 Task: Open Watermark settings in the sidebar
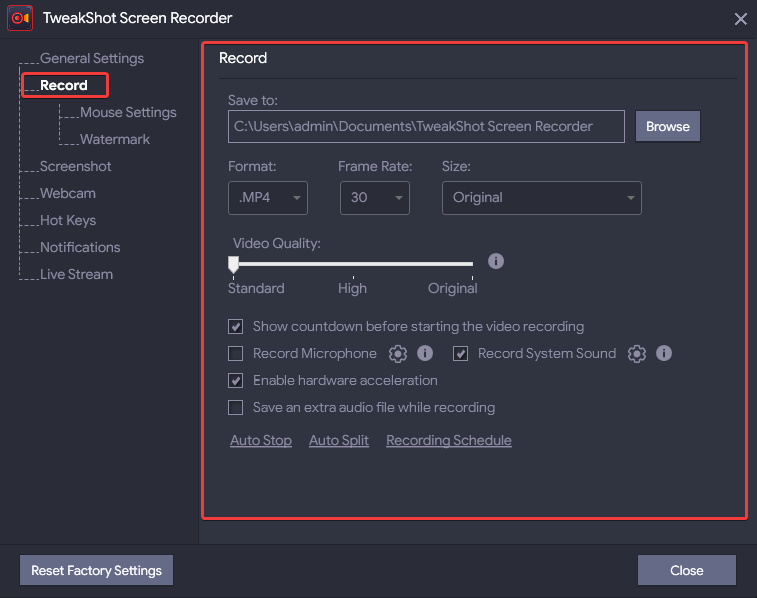(115, 139)
